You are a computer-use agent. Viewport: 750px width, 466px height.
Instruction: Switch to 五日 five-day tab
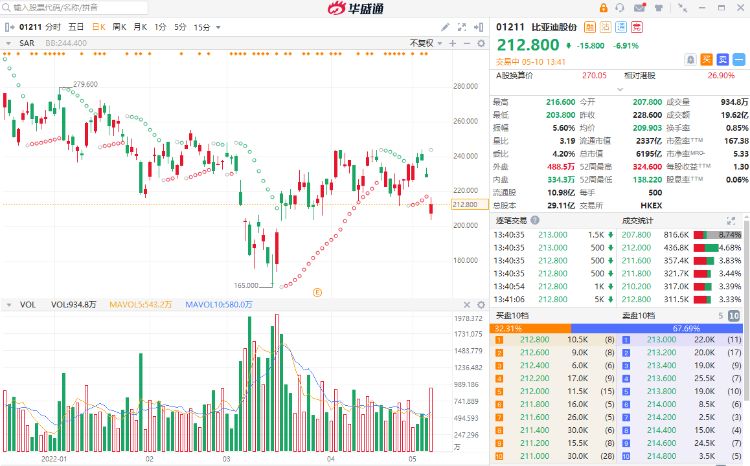click(x=76, y=27)
